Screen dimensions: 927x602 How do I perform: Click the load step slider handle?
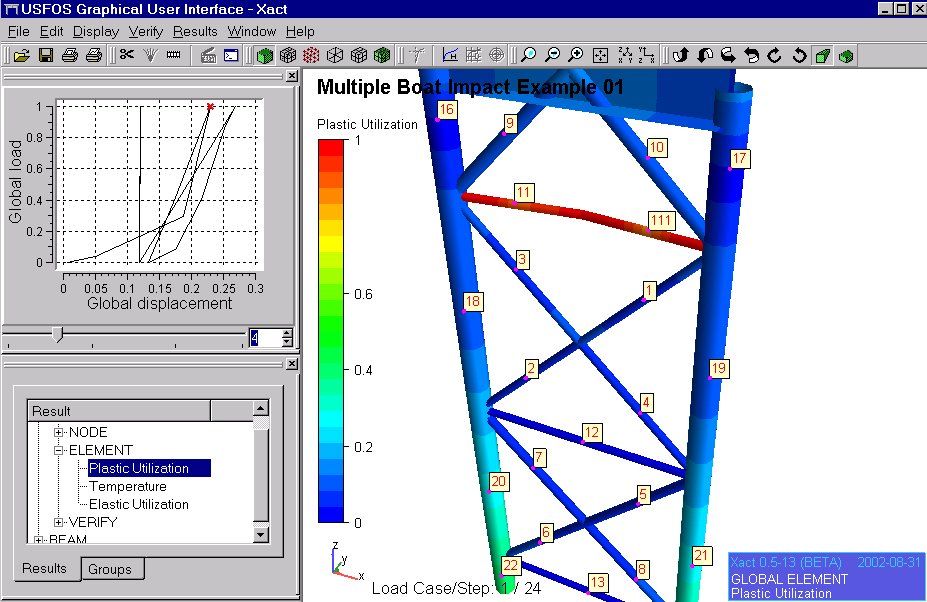coord(57,336)
